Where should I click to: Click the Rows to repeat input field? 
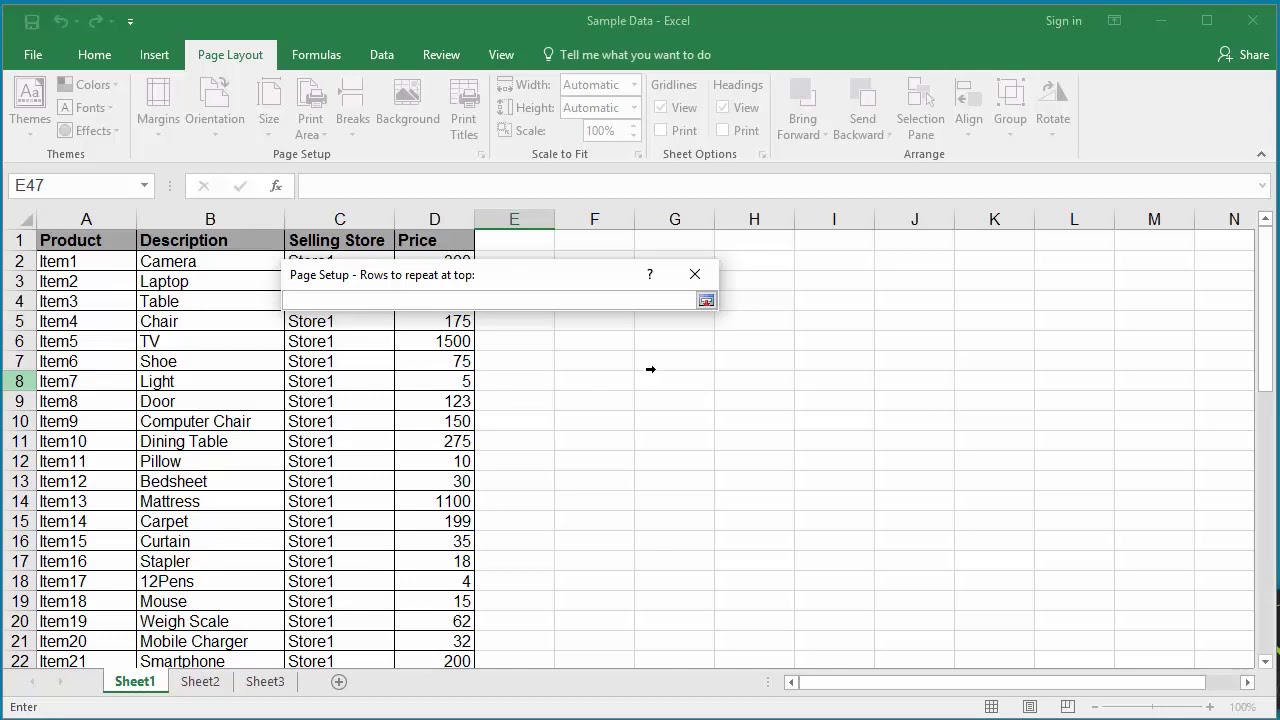coord(490,301)
